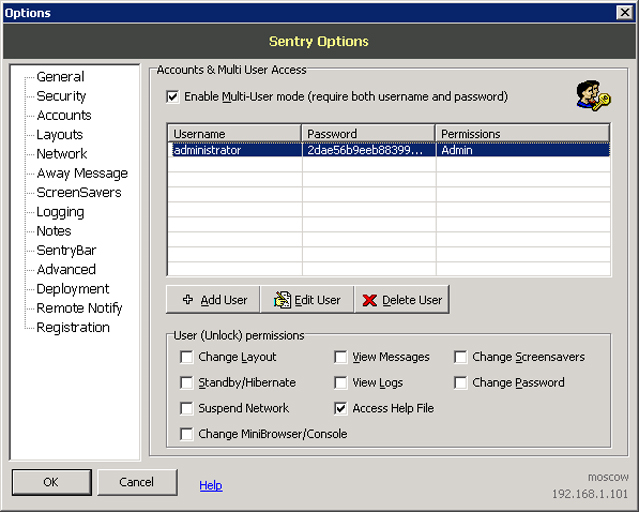The height and width of the screenshot is (513, 639).
Task: Open the General options section
Action: (x=60, y=77)
